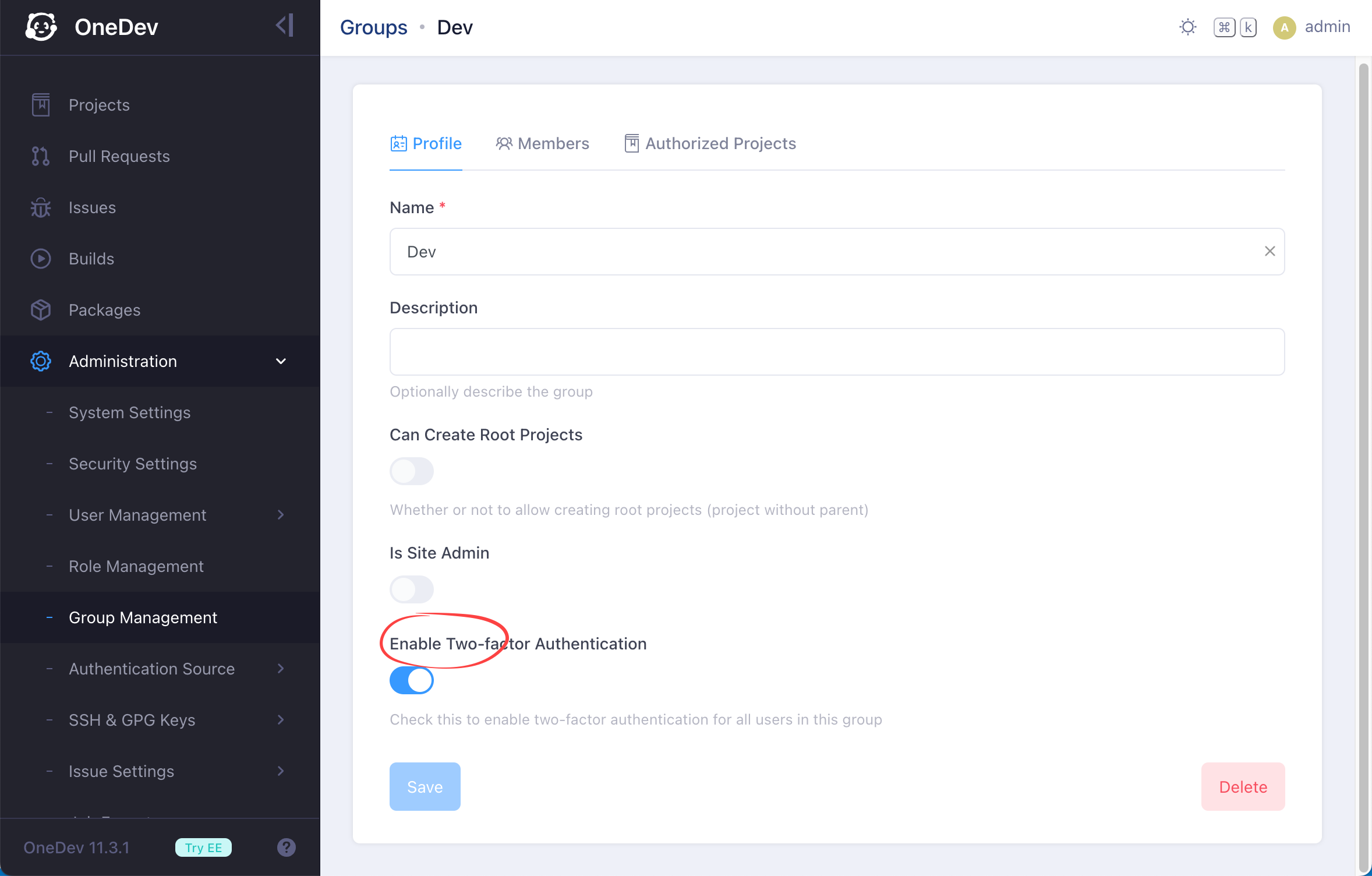Switch to the Members tab
The image size is (1372, 876).
(542, 143)
